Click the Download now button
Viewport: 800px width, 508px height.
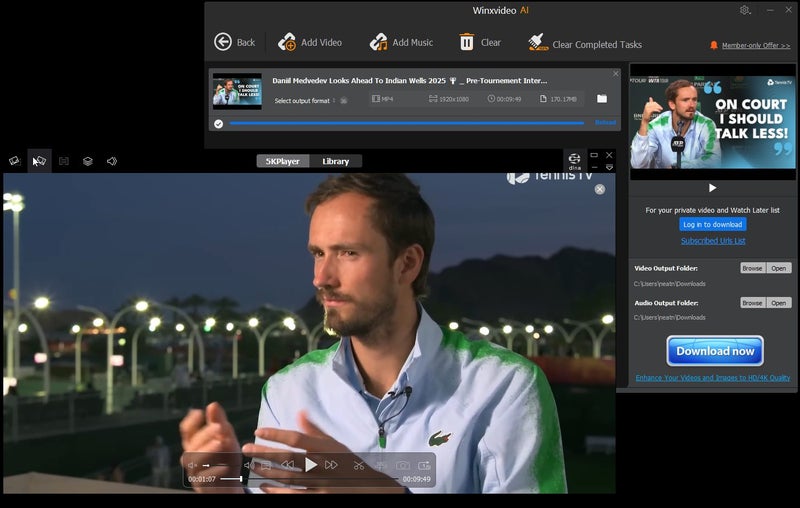[x=715, y=351]
